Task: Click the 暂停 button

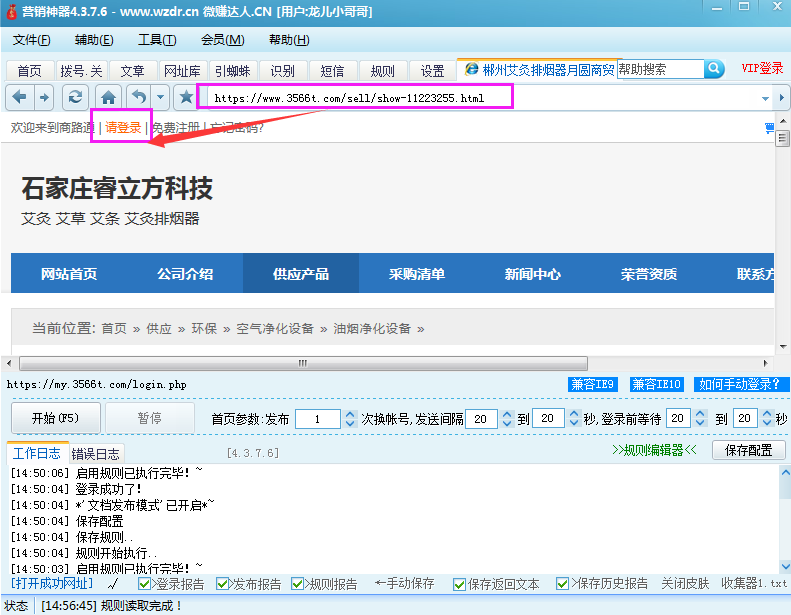Action: click(x=150, y=418)
